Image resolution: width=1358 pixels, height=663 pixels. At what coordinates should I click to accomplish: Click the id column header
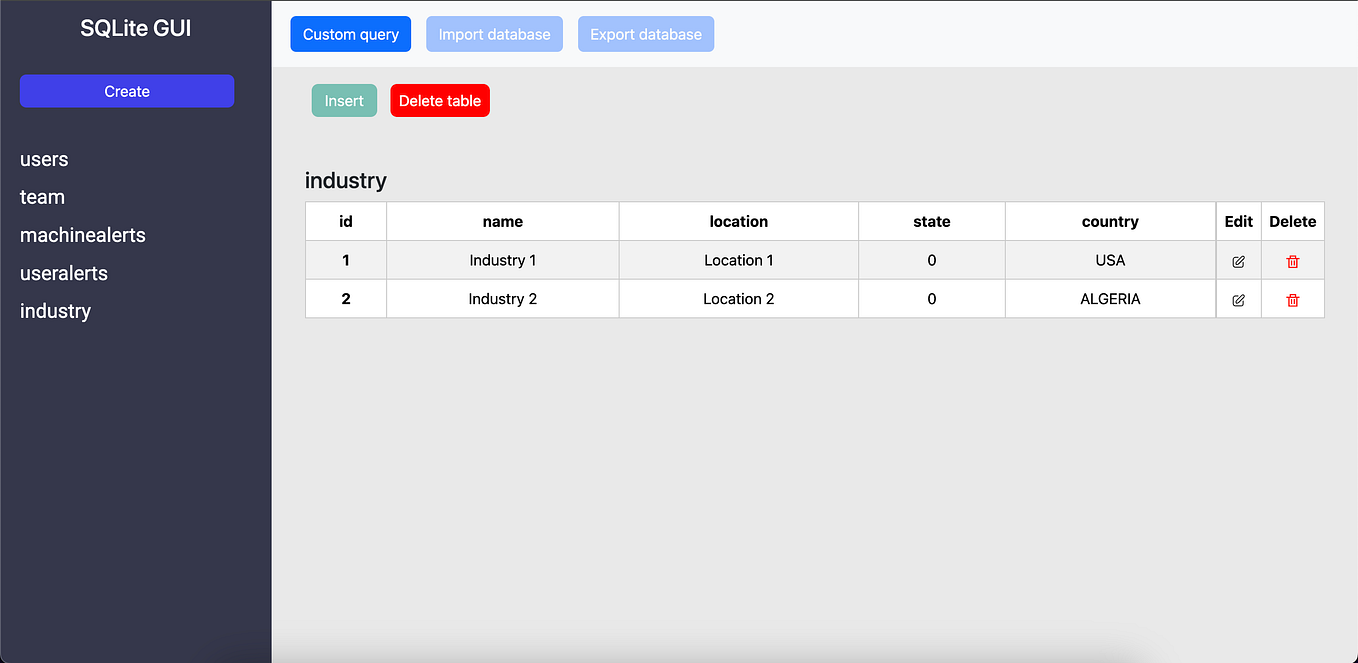(x=345, y=221)
